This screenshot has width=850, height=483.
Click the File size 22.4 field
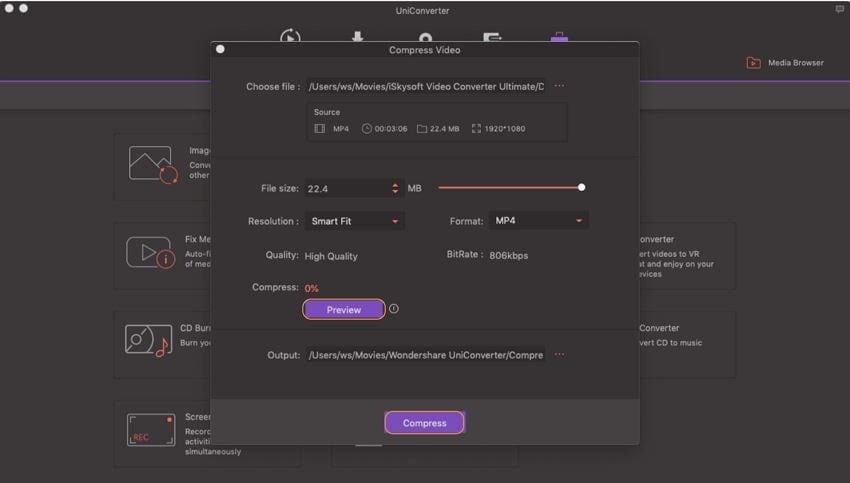click(347, 189)
